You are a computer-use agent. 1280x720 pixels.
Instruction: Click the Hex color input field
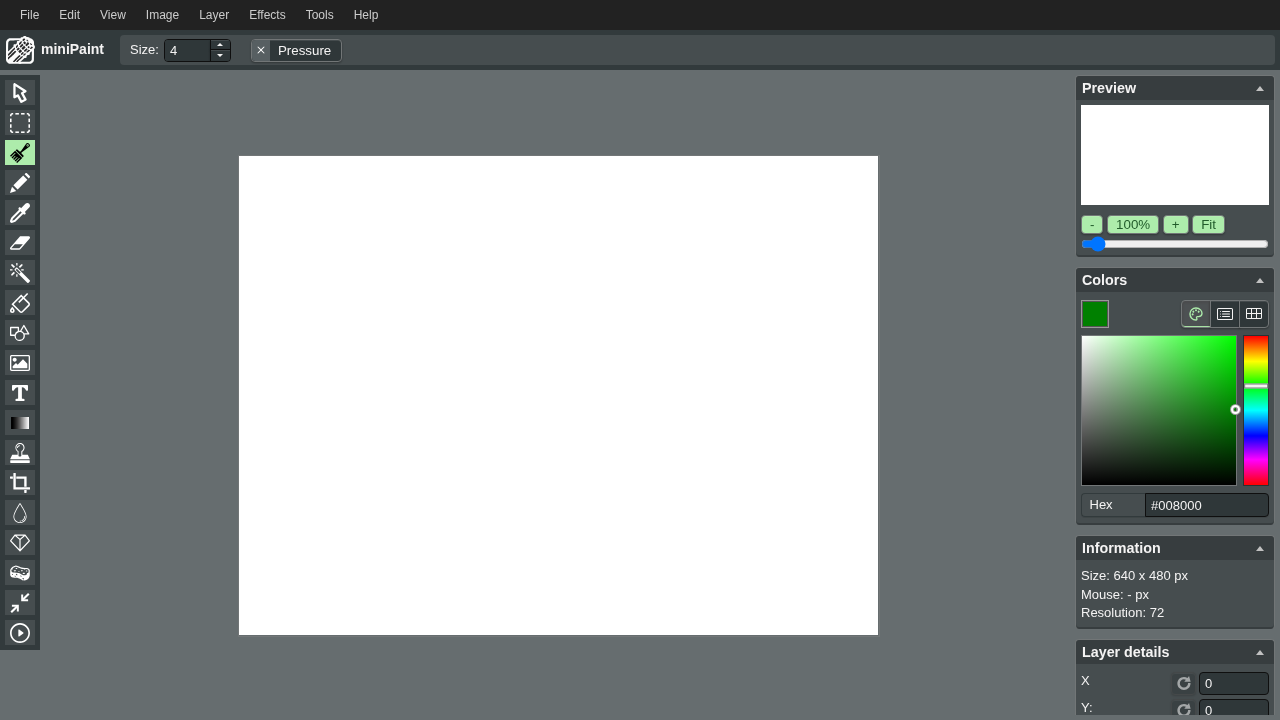point(1207,505)
